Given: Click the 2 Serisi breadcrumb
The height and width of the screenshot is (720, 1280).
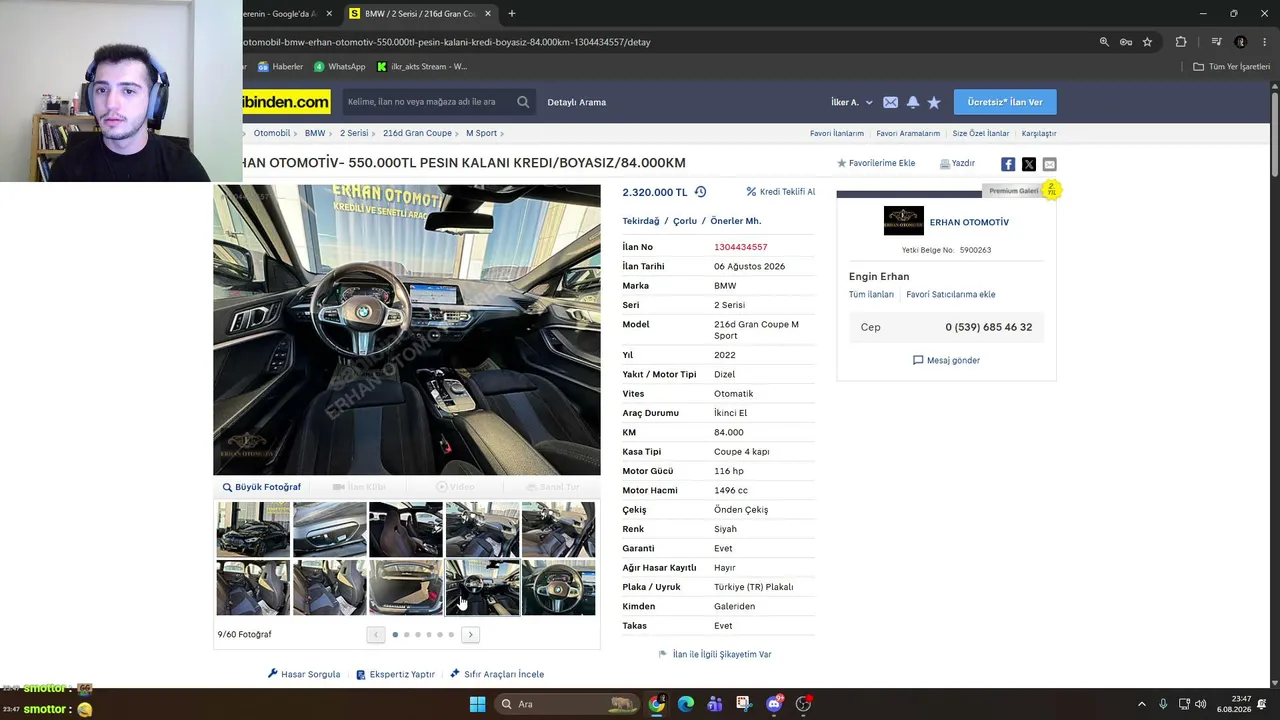Looking at the screenshot, I should [x=354, y=133].
